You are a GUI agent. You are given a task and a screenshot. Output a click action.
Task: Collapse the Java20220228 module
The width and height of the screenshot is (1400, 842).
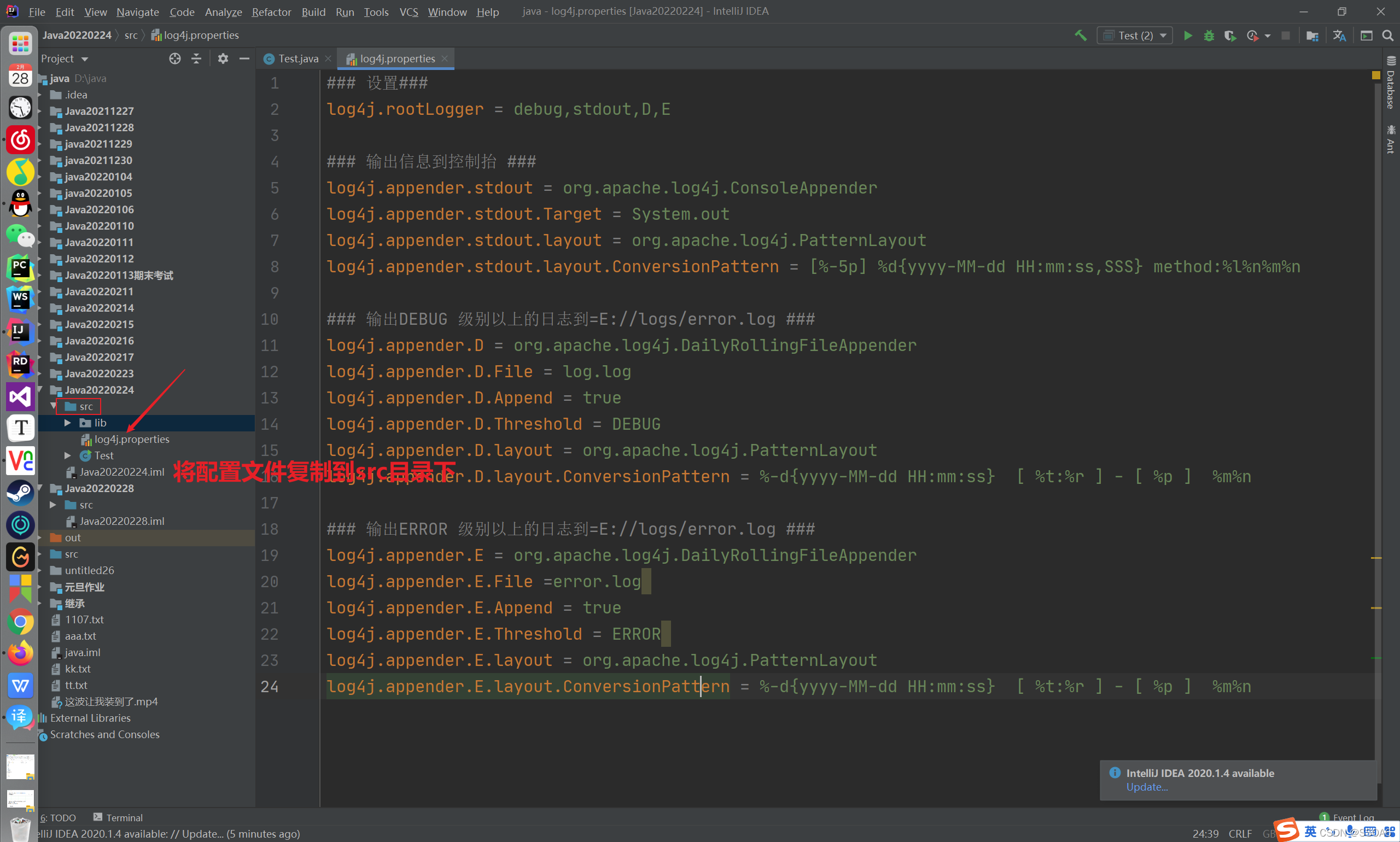[40, 488]
